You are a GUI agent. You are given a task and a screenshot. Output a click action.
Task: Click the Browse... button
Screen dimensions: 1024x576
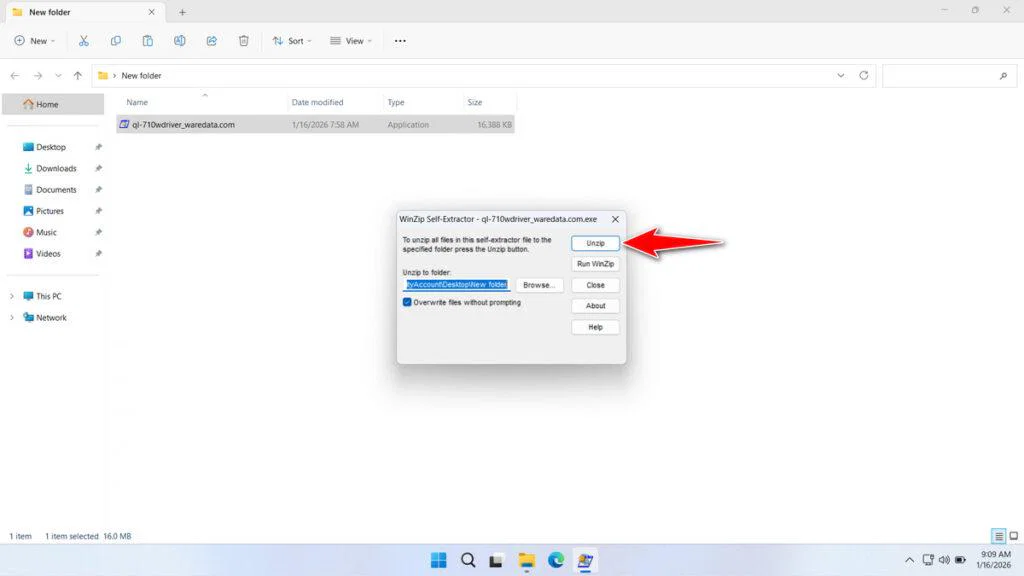pos(539,285)
